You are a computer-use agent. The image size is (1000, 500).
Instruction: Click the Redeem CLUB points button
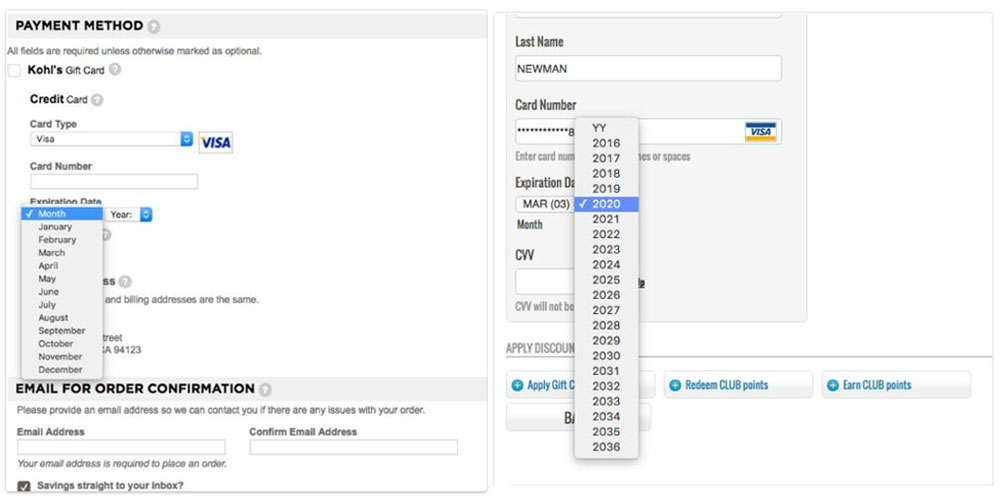739,385
